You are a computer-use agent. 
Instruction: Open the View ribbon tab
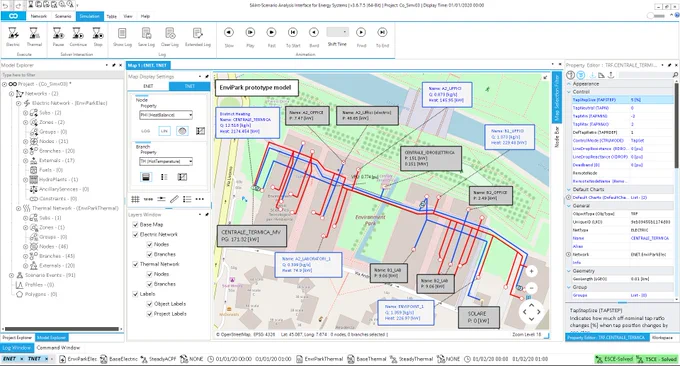click(128, 16)
